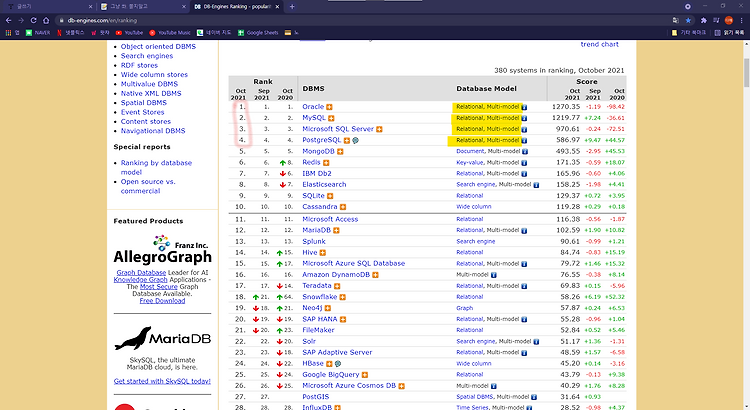This screenshot has height=410, width=750.
Task: Open the Spatial DBMS sidebar link
Action: pos(143,103)
